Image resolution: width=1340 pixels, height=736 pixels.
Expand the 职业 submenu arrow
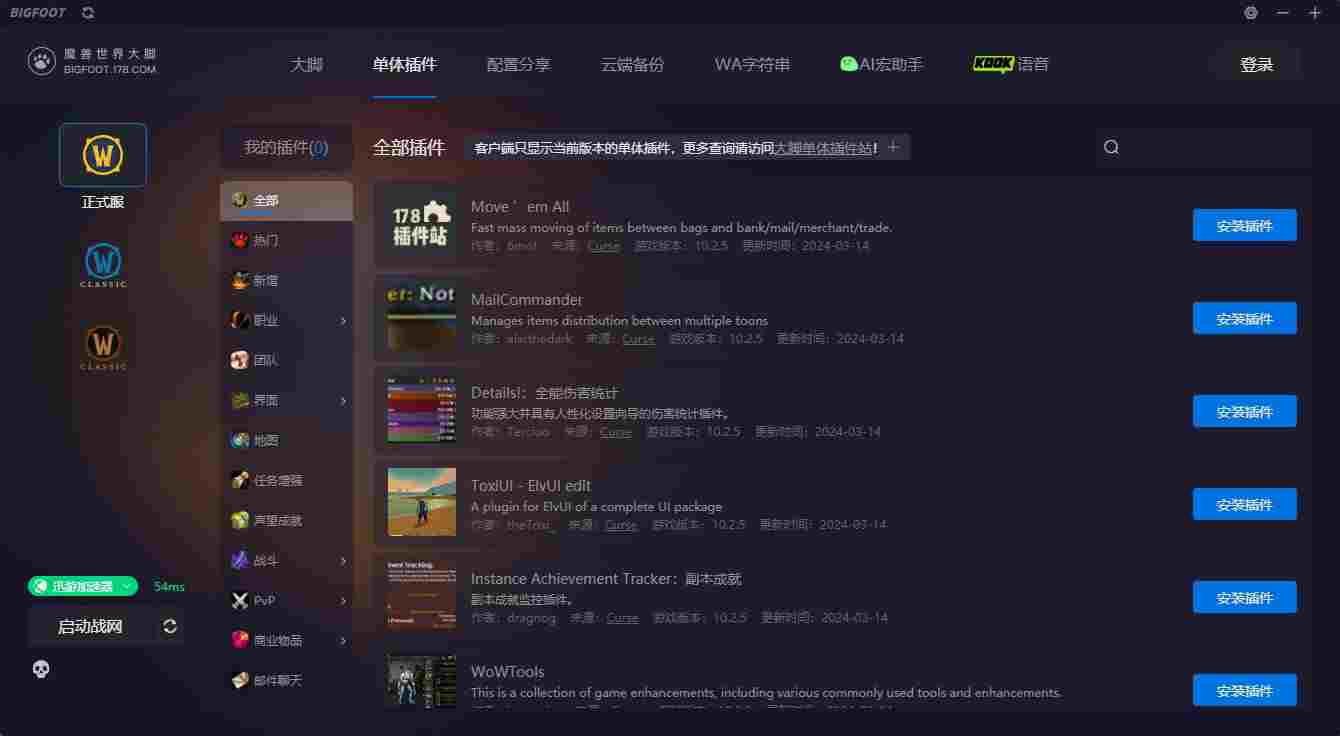coord(343,321)
